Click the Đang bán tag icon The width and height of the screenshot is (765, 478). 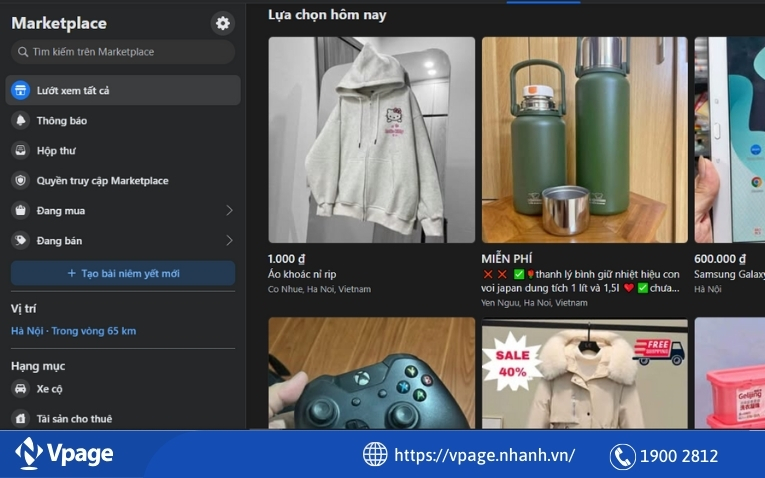coord(20,241)
